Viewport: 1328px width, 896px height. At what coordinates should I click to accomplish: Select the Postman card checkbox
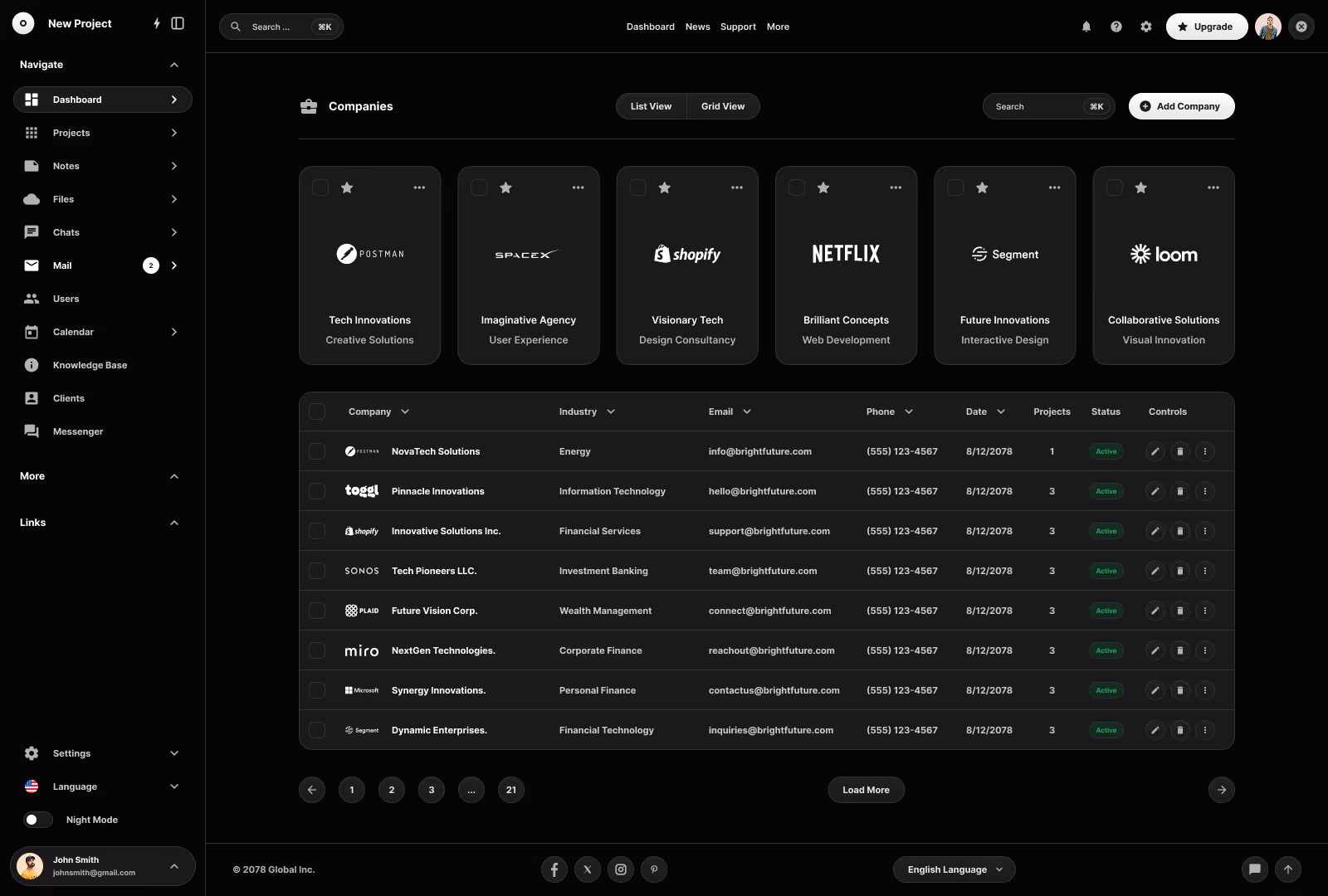point(320,187)
